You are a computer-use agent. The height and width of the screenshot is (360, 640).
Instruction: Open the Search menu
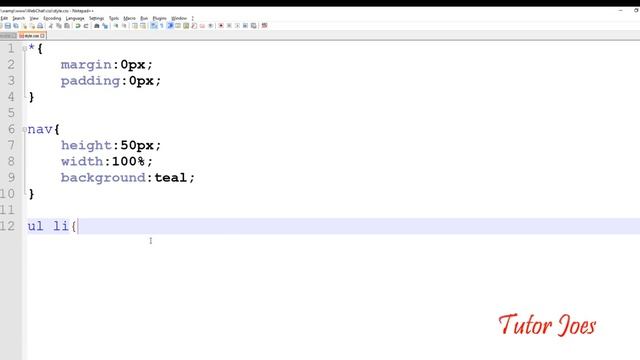click(x=18, y=18)
